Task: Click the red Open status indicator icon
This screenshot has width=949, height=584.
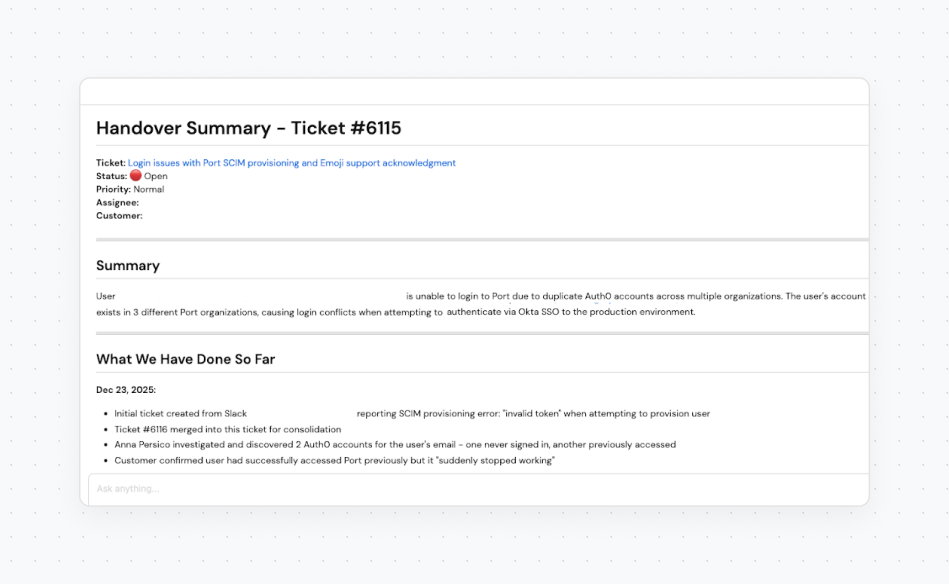Action: pyautogui.click(x=136, y=176)
